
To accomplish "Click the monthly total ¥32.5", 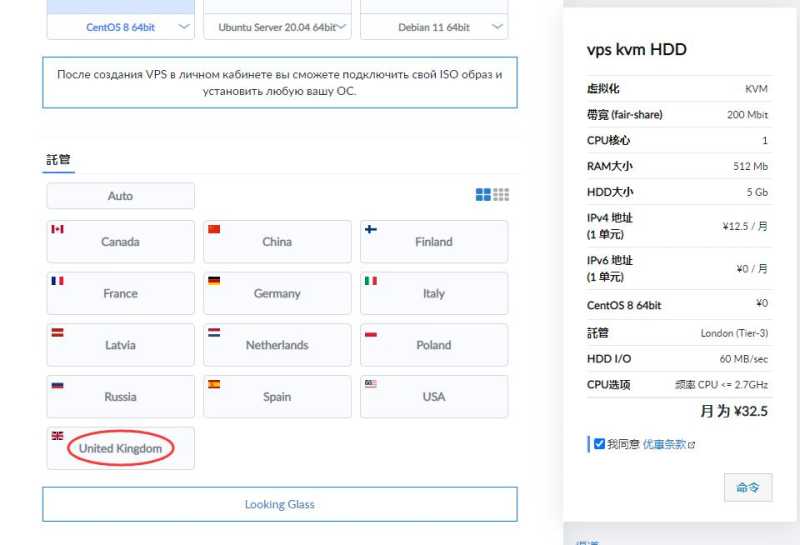I will (734, 411).
